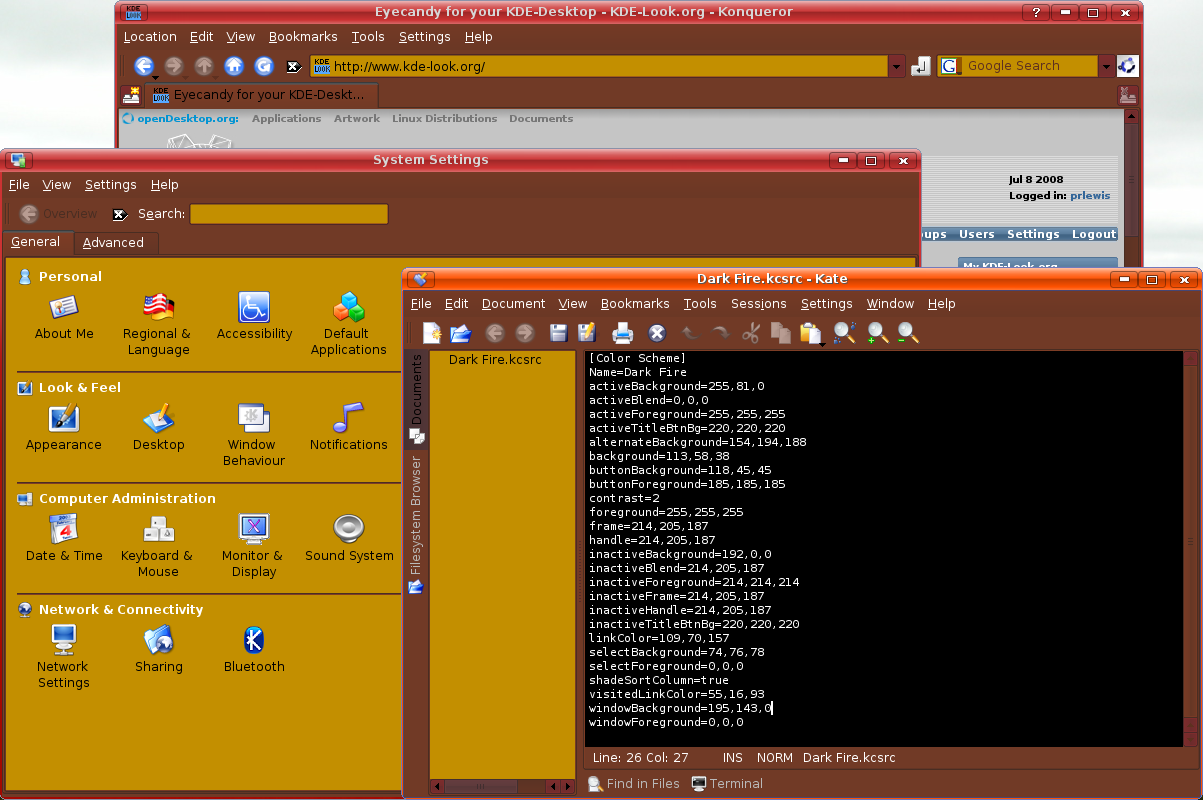The width and height of the screenshot is (1203, 800).
Task: Click the Find in Files button
Action: (634, 784)
